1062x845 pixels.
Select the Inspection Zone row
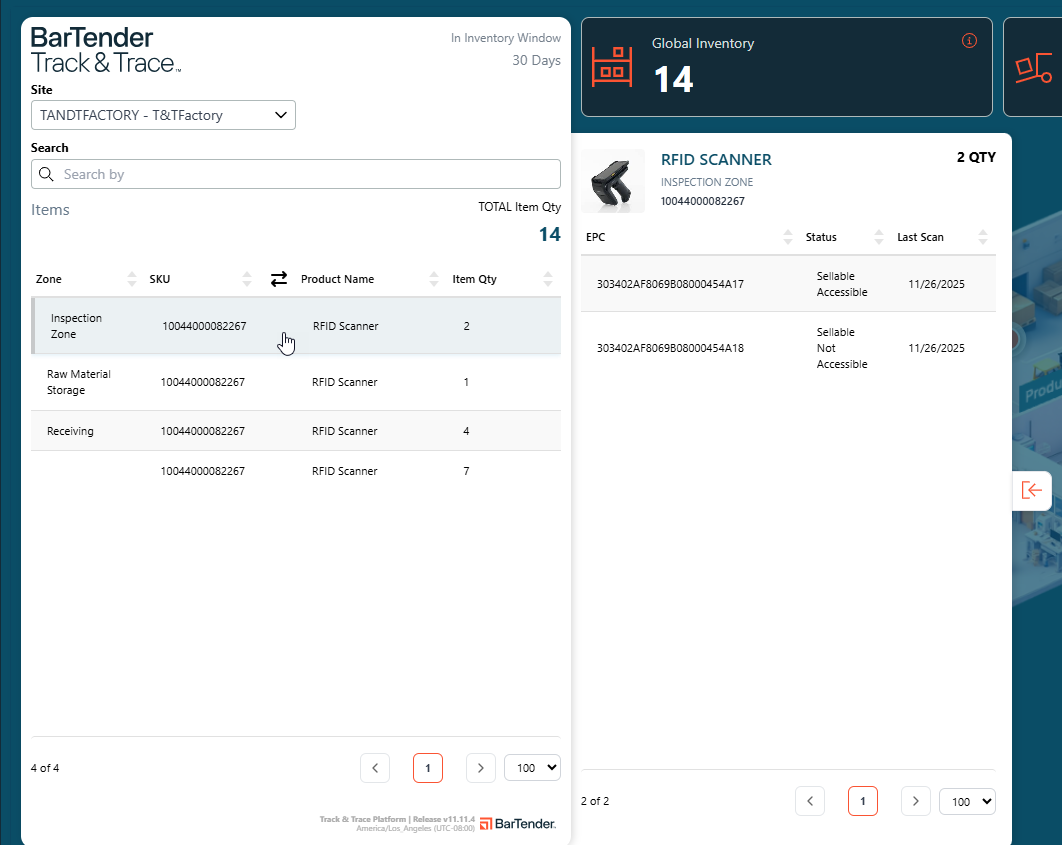[x=296, y=326]
